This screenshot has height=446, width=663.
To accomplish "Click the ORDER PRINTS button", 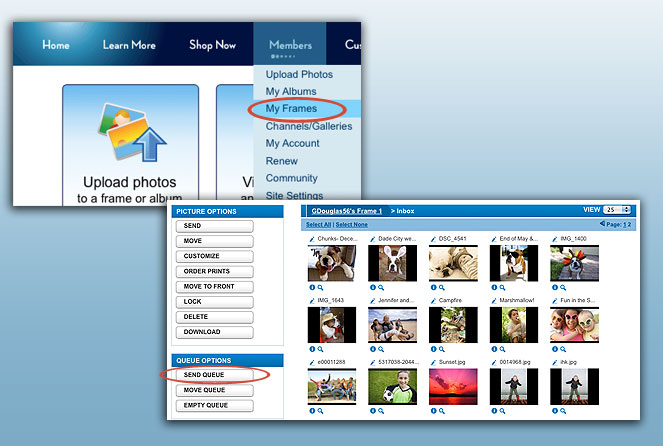I will tap(215, 271).
